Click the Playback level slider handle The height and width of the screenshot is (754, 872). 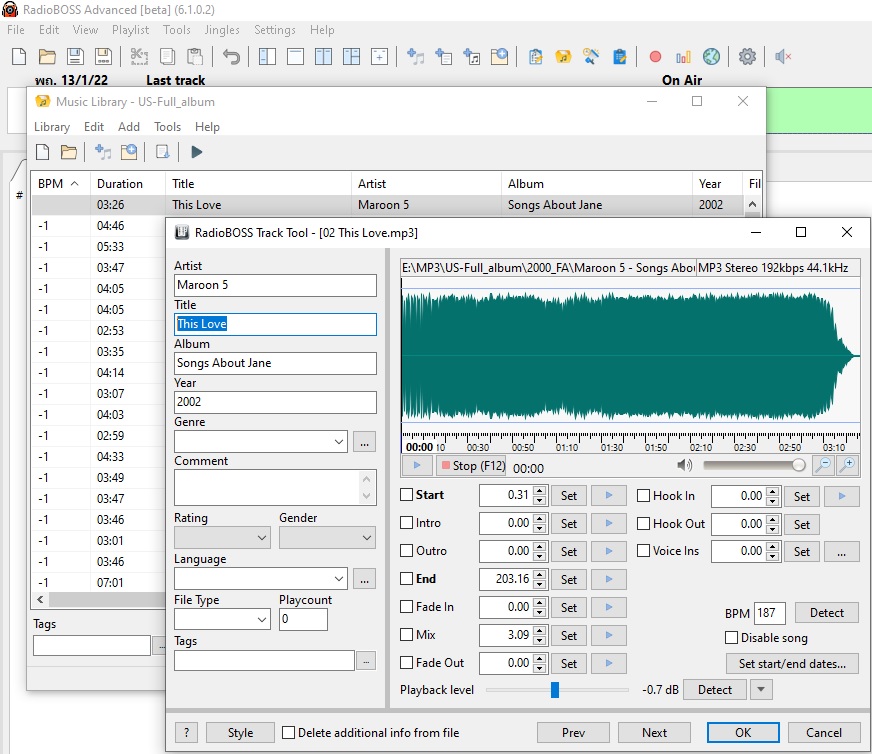pyautogui.click(x=555, y=690)
